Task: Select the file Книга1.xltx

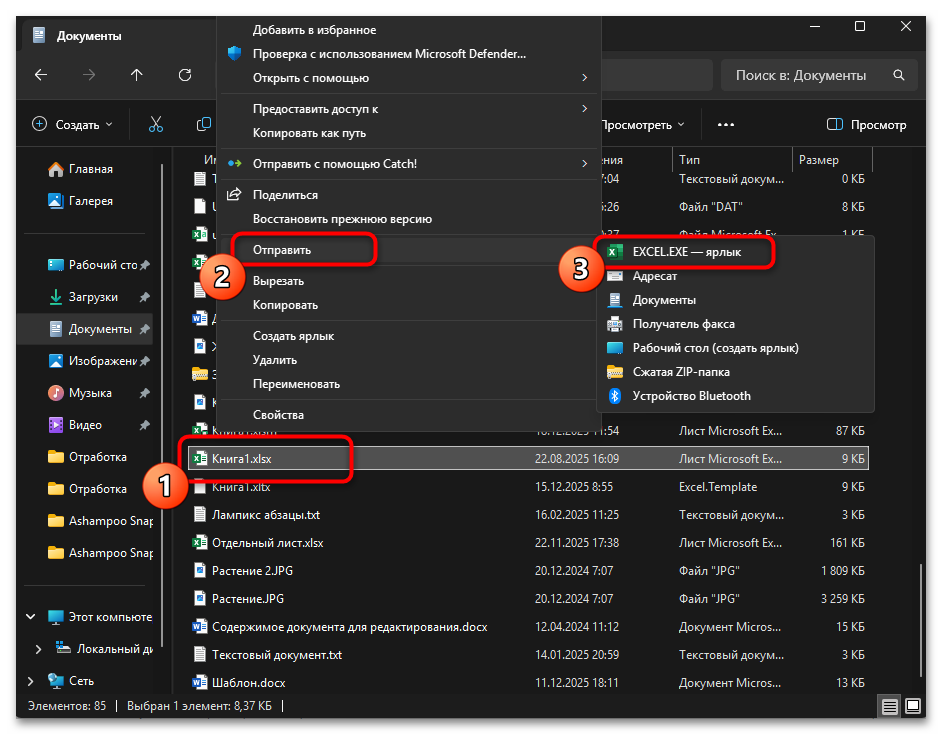Action: tap(528, 487)
